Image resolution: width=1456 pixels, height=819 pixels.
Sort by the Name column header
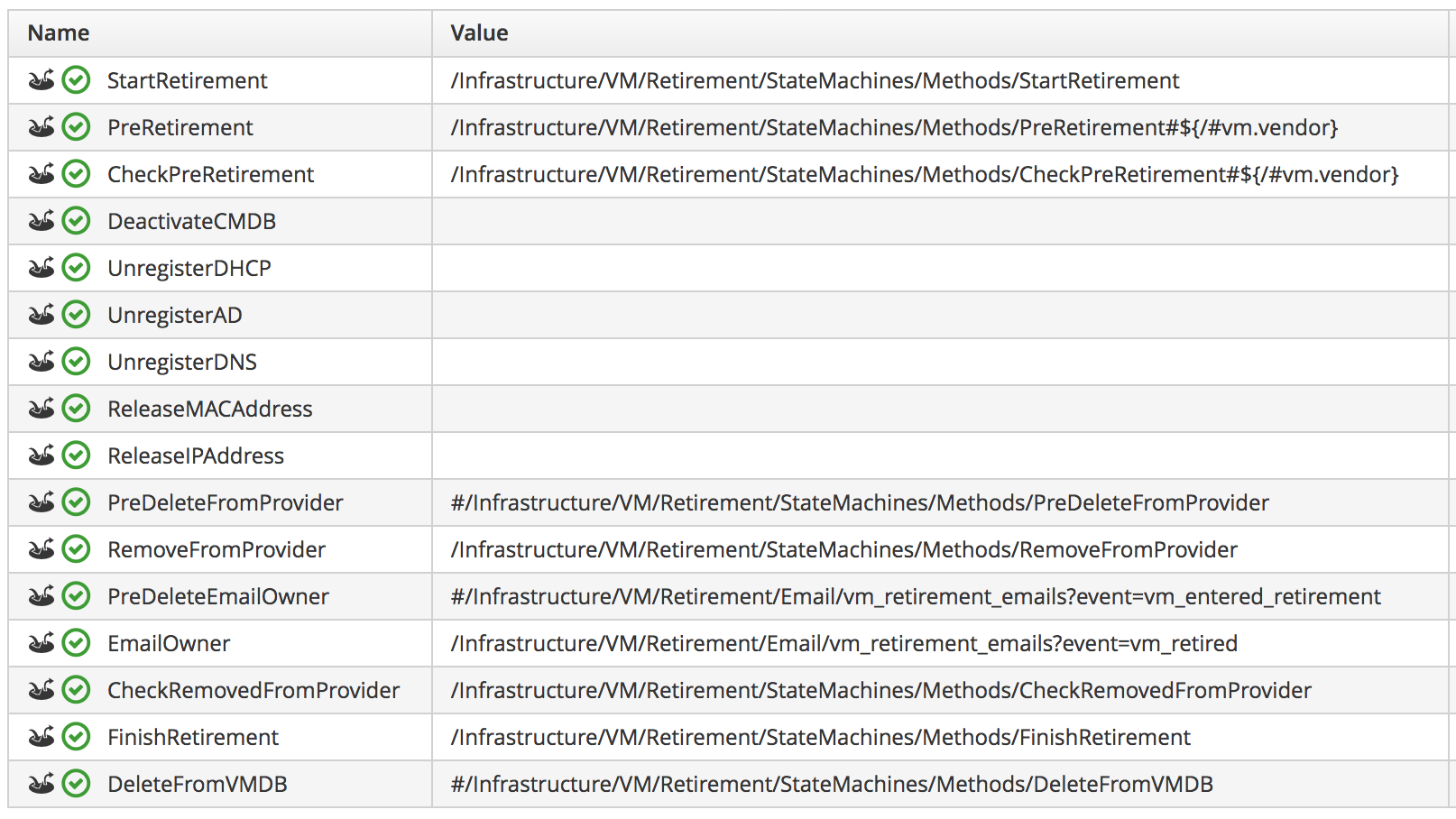tap(59, 33)
